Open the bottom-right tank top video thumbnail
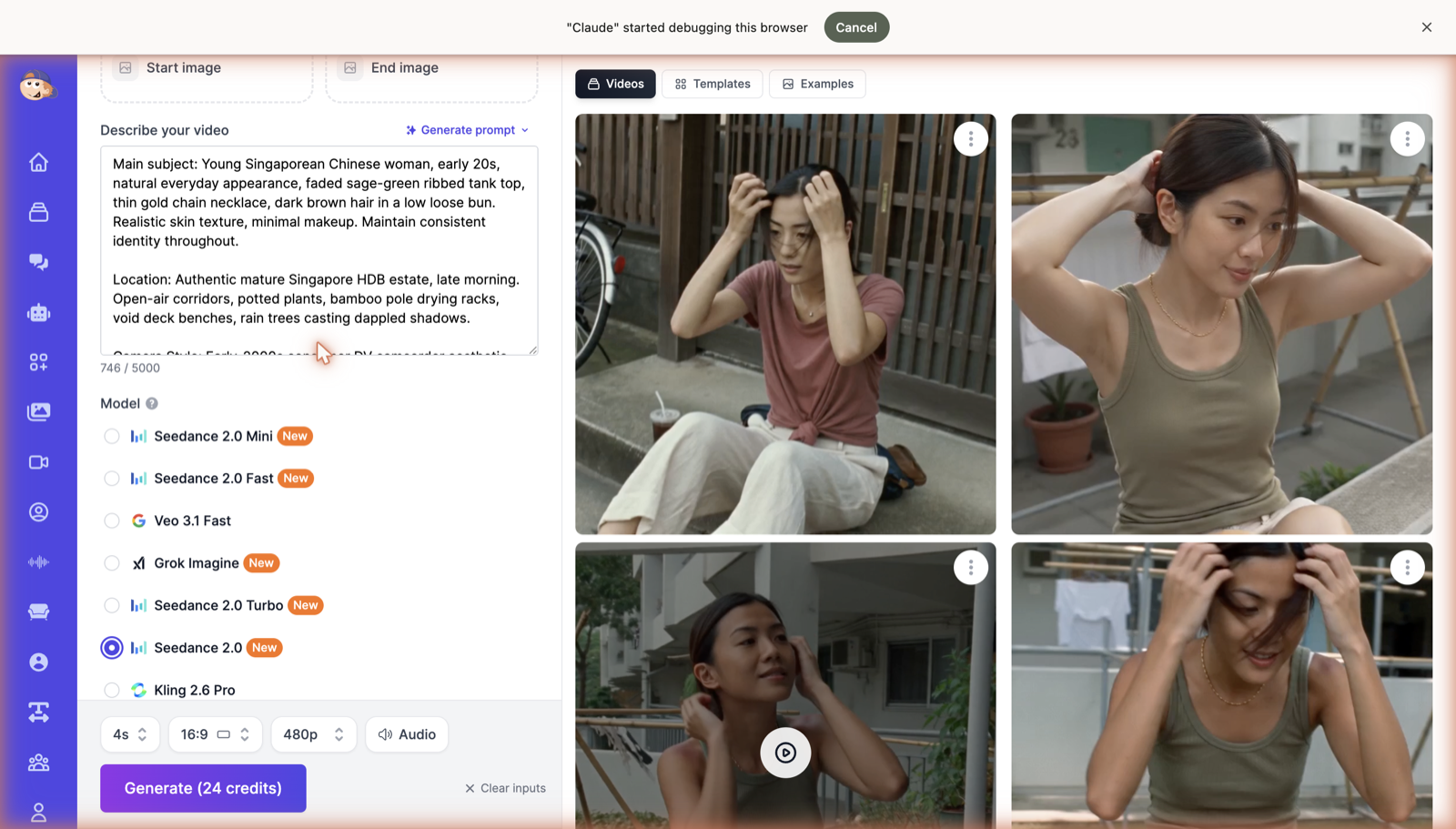1456x829 pixels. (x=1221, y=685)
